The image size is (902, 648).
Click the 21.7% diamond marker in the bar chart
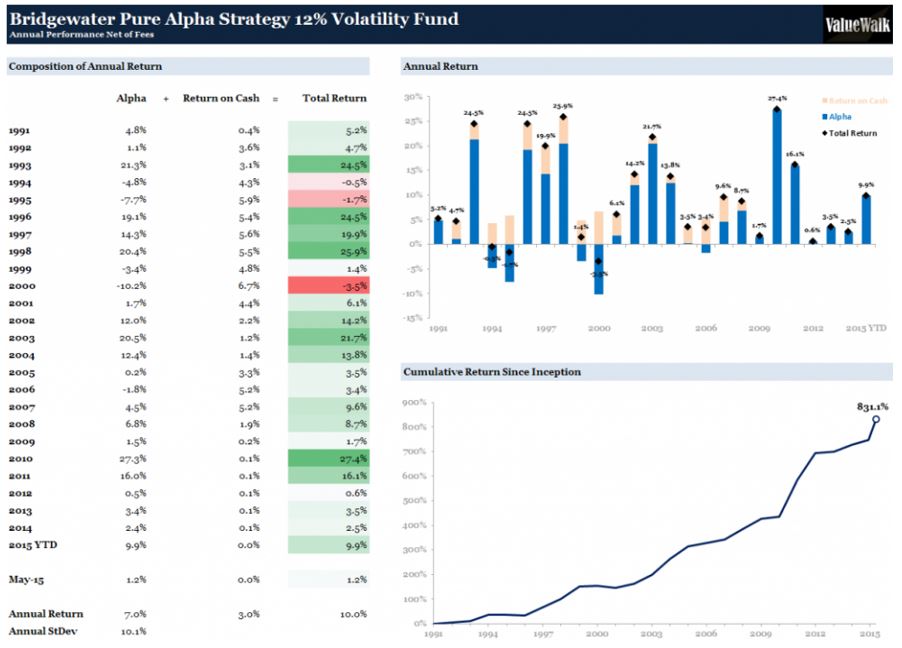pos(652,138)
